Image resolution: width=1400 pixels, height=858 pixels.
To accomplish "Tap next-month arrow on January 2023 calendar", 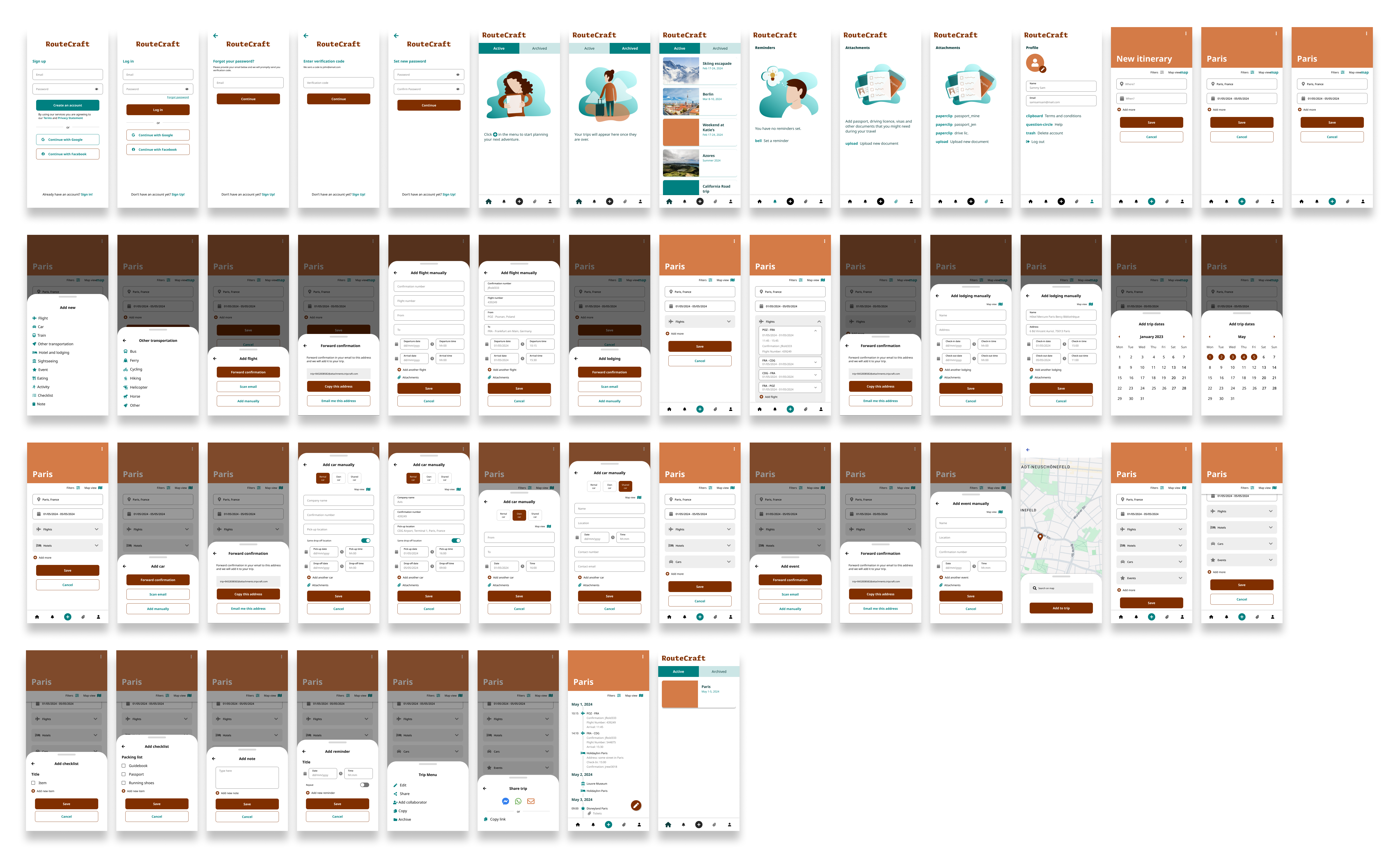I will (1184, 336).
